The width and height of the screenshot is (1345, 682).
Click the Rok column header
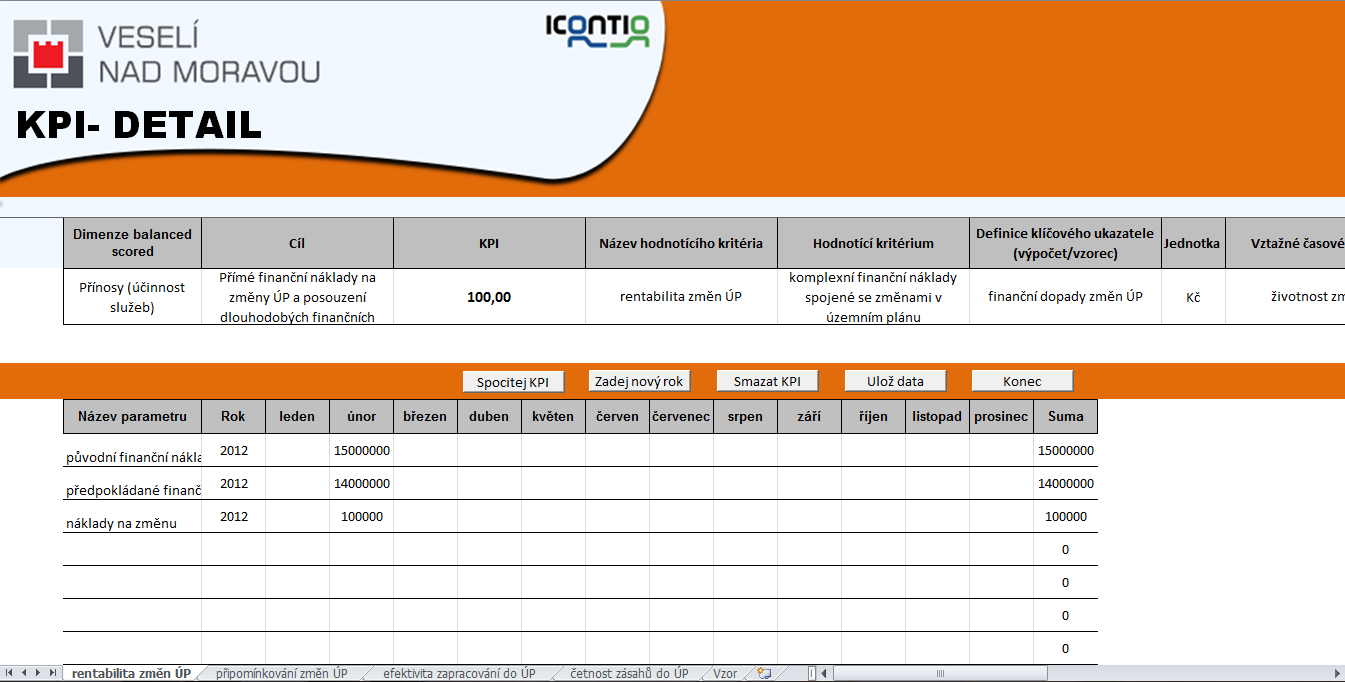click(233, 416)
